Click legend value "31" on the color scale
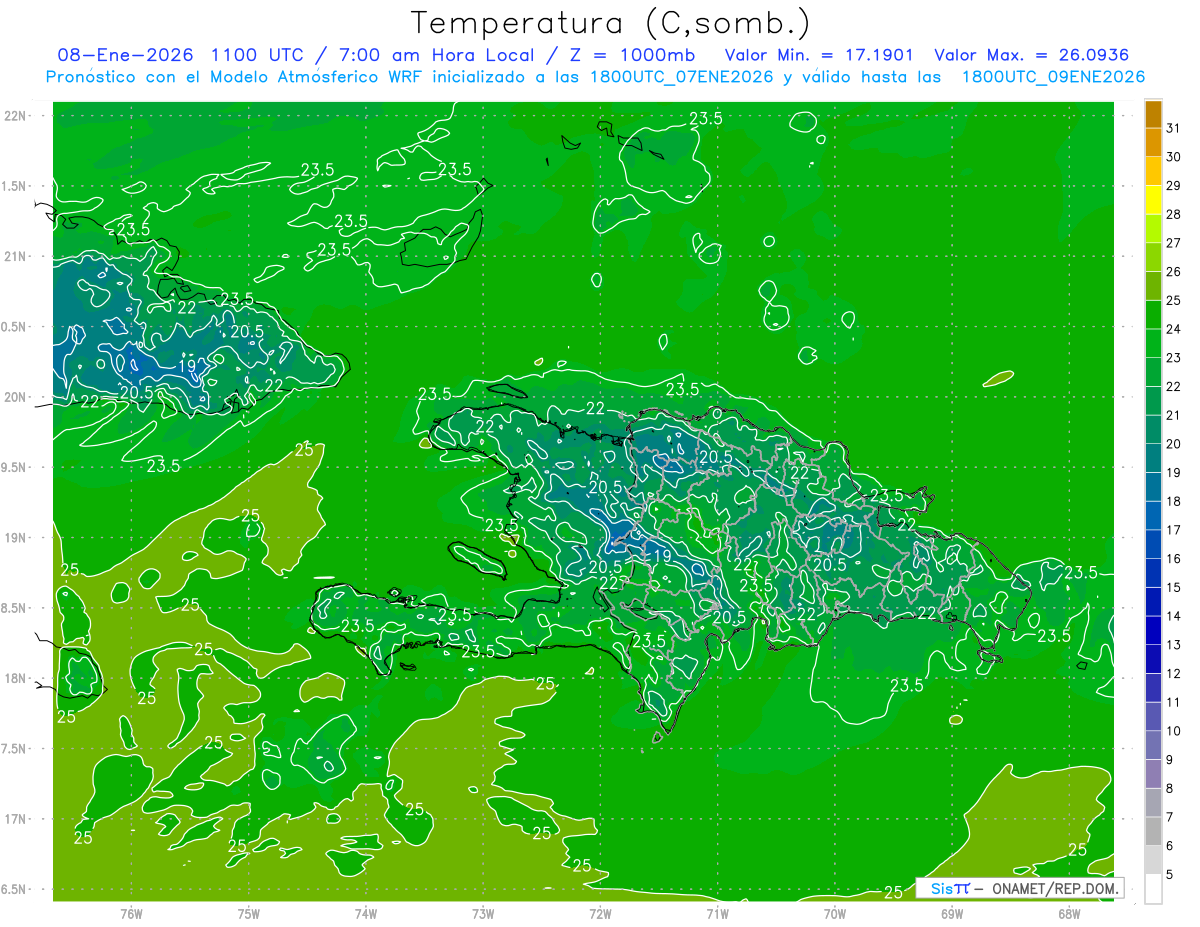1200x927 pixels. [x=1174, y=128]
